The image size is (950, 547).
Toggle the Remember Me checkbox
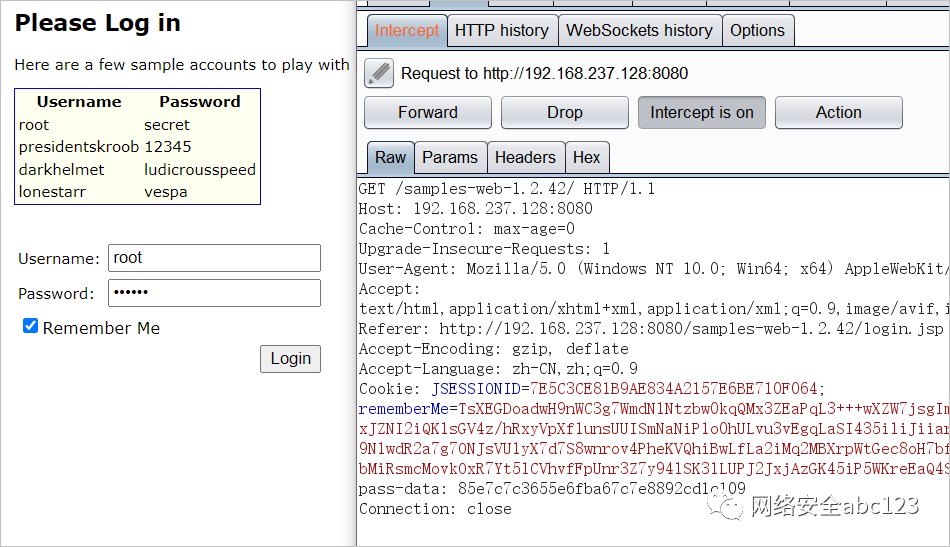point(30,326)
